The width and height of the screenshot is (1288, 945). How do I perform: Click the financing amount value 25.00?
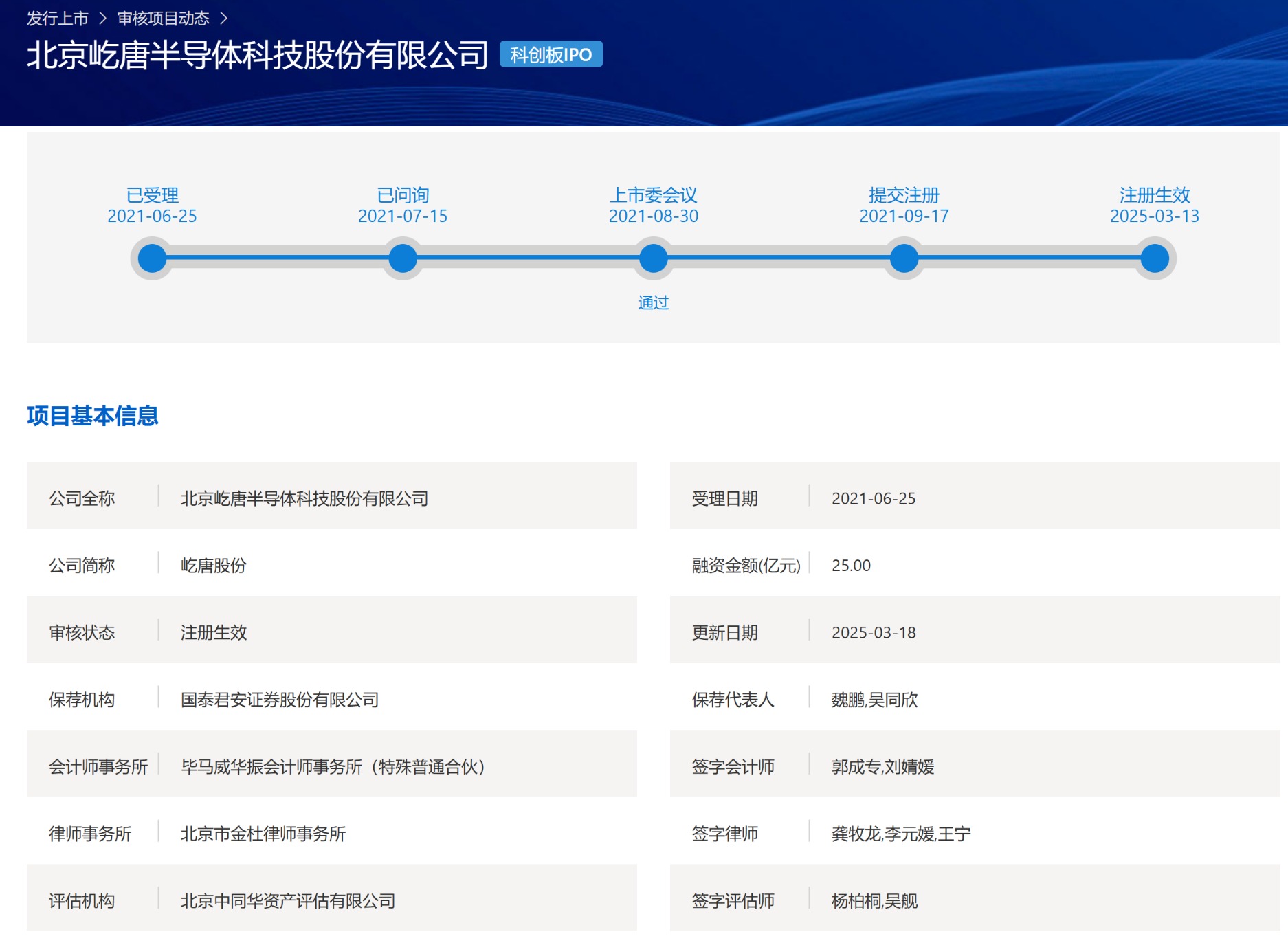[851, 566]
